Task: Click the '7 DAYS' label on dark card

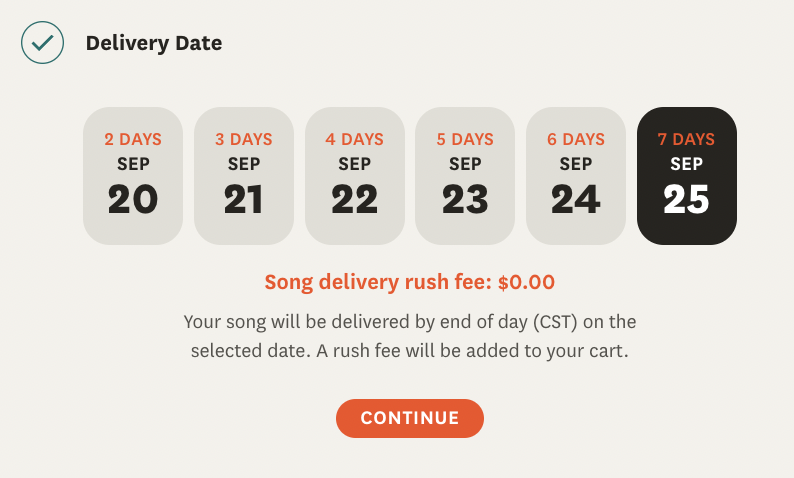Action: (687, 139)
